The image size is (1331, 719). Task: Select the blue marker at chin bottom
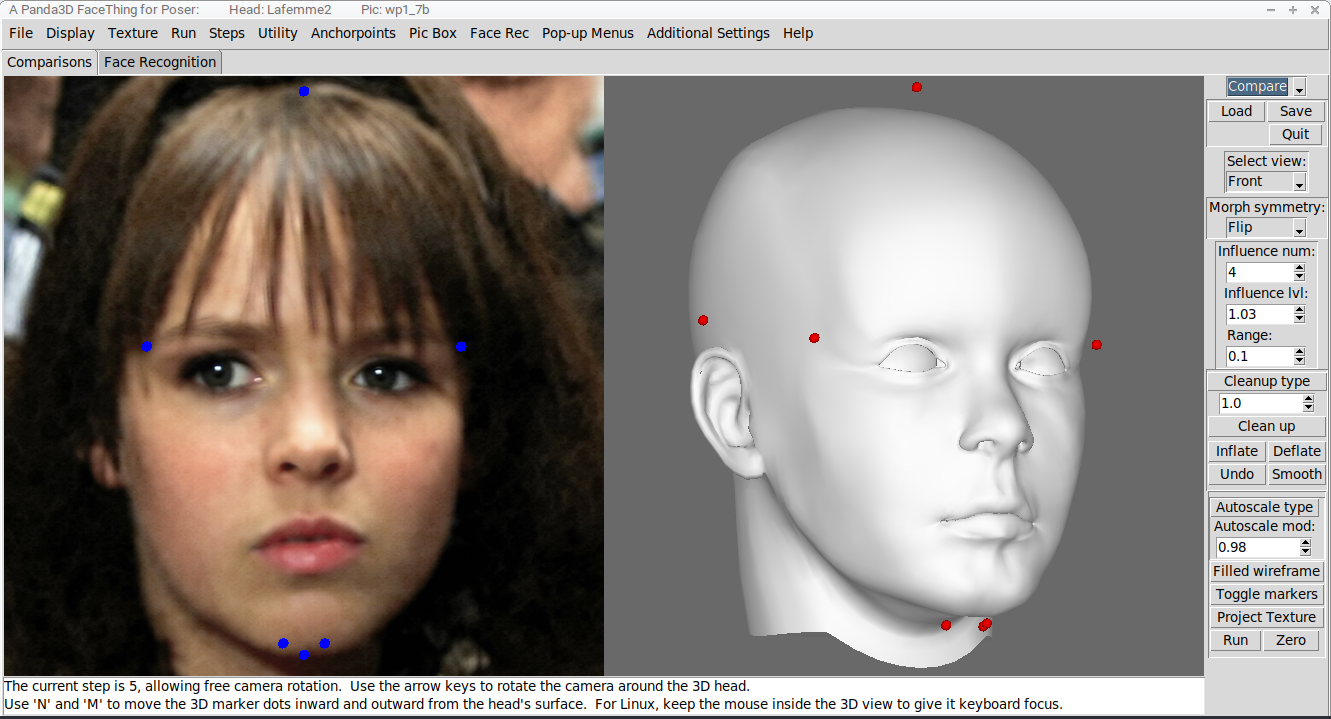click(304, 655)
